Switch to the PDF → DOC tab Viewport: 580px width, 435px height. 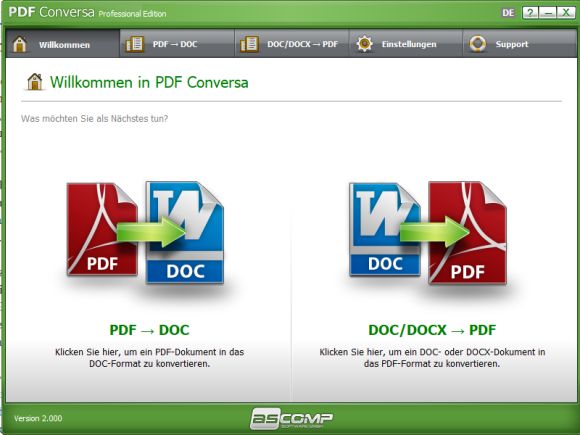coord(177,44)
